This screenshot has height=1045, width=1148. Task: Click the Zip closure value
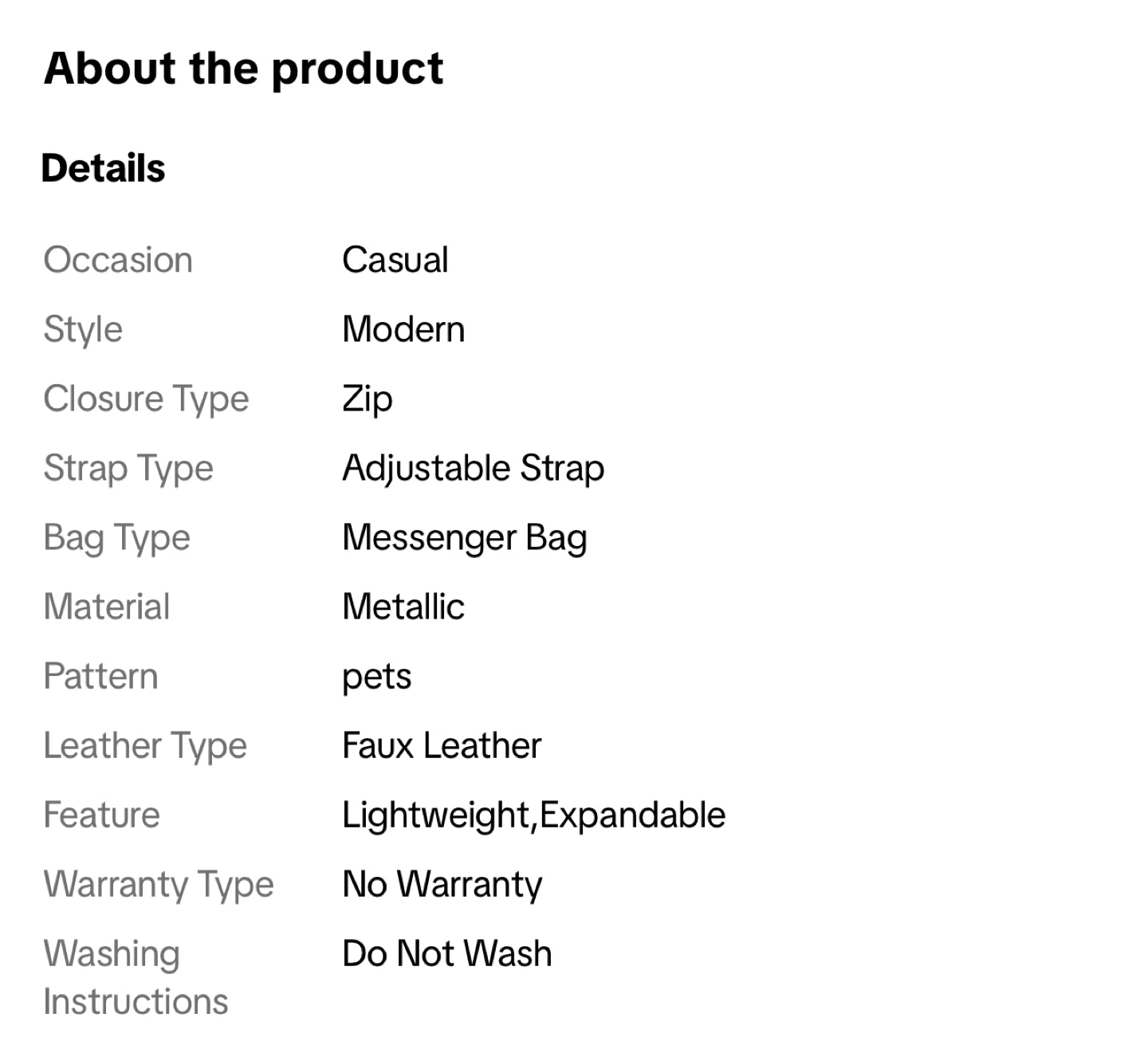(367, 399)
